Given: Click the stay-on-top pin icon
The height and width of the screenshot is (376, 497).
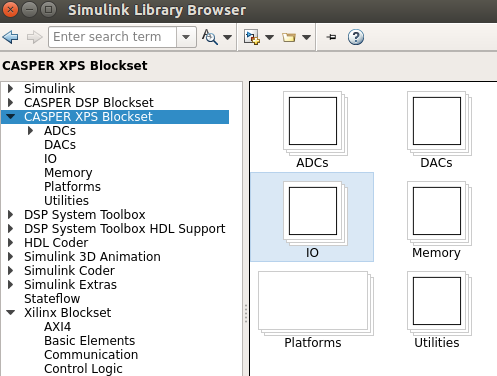Looking at the screenshot, I should click(x=331, y=37).
